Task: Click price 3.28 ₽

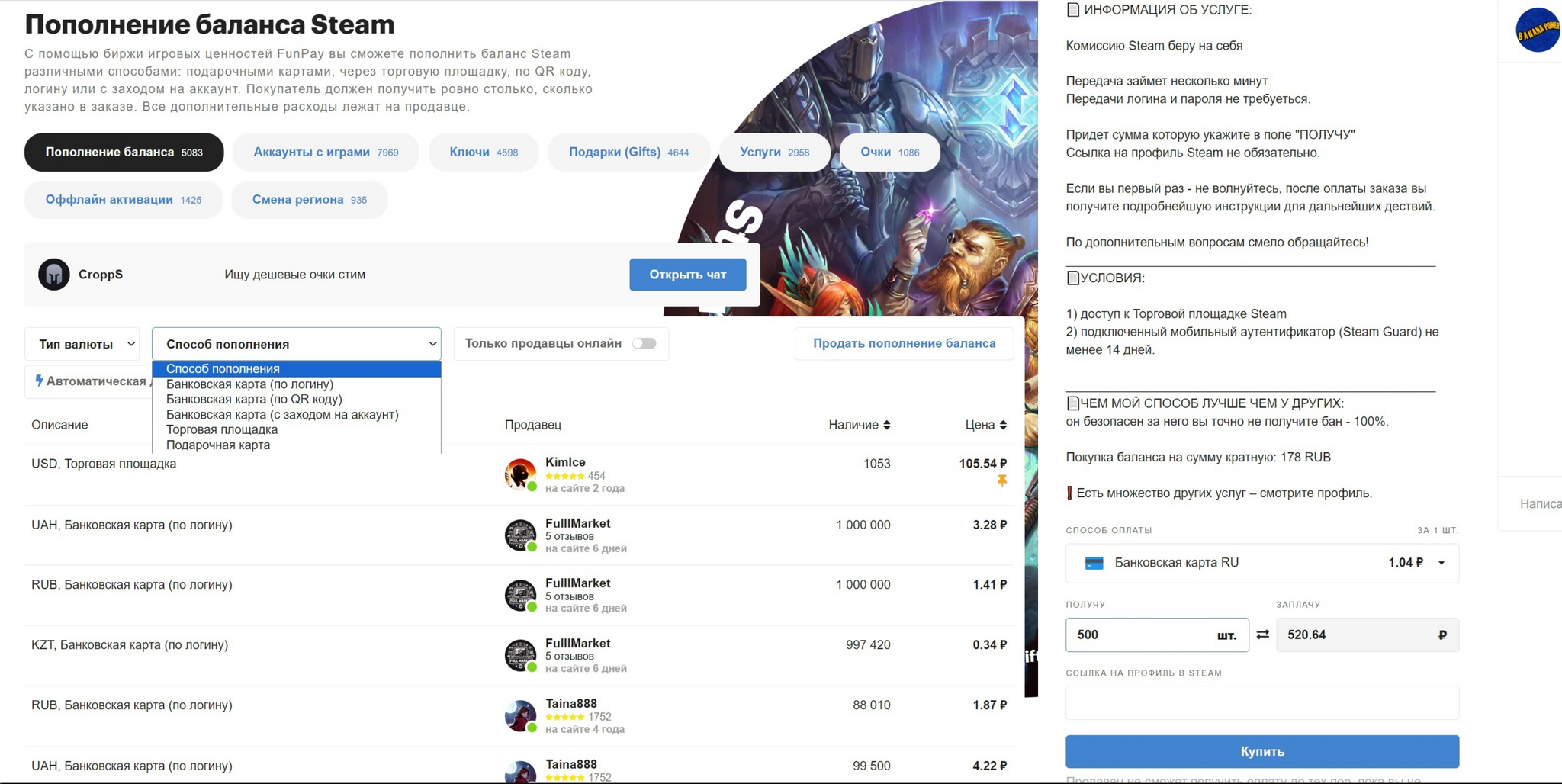Action: click(x=989, y=525)
